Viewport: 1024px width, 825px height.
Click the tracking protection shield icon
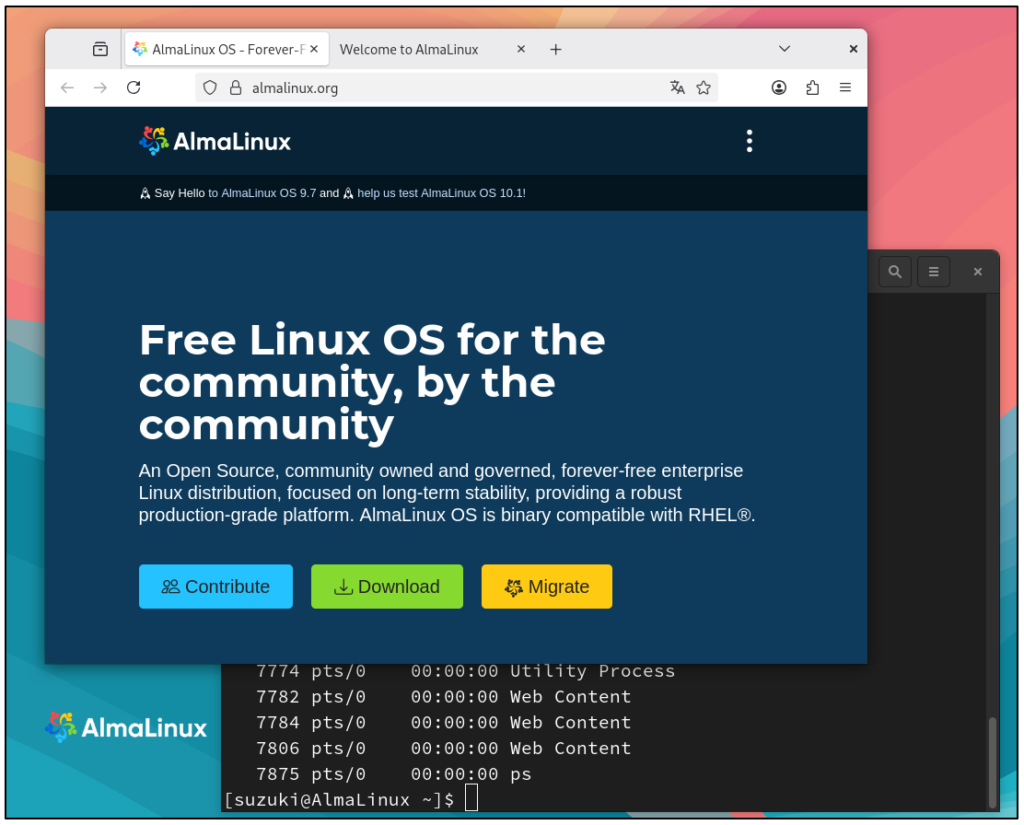point(210,88)
